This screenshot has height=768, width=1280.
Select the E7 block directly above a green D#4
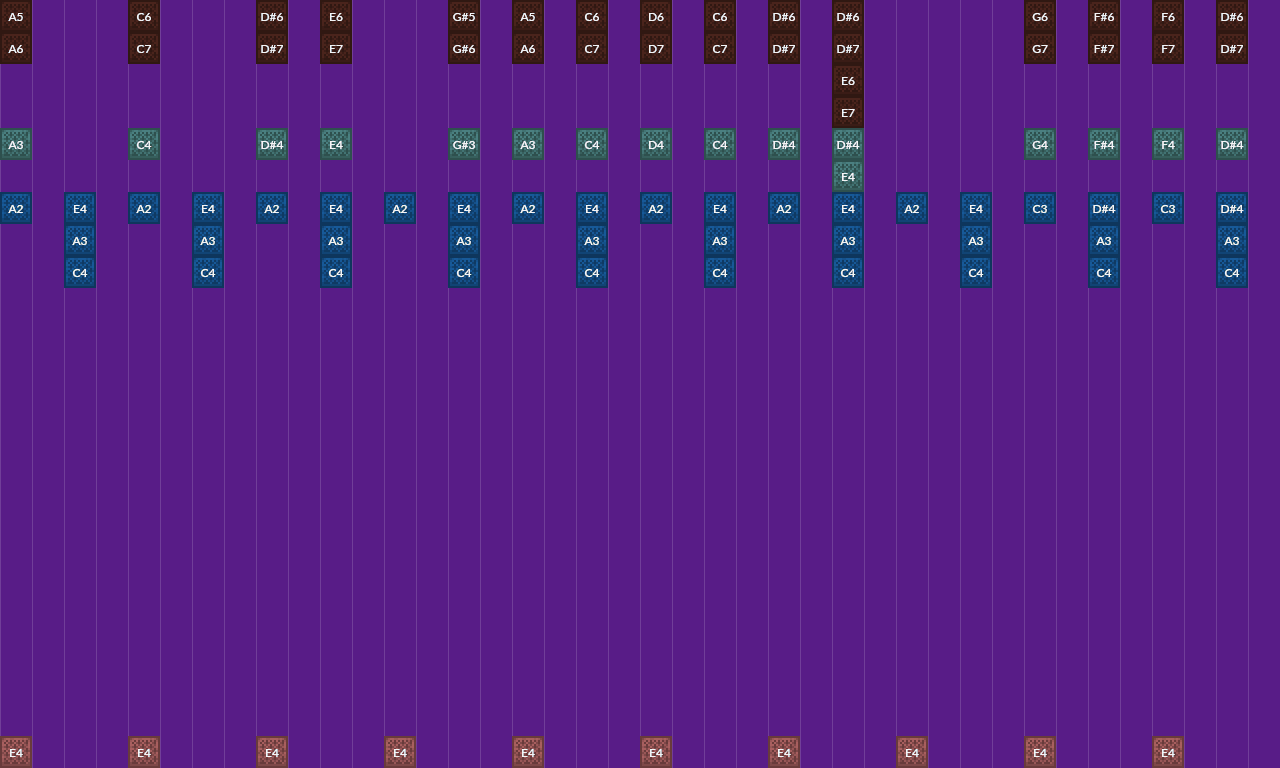click(848, 112)
